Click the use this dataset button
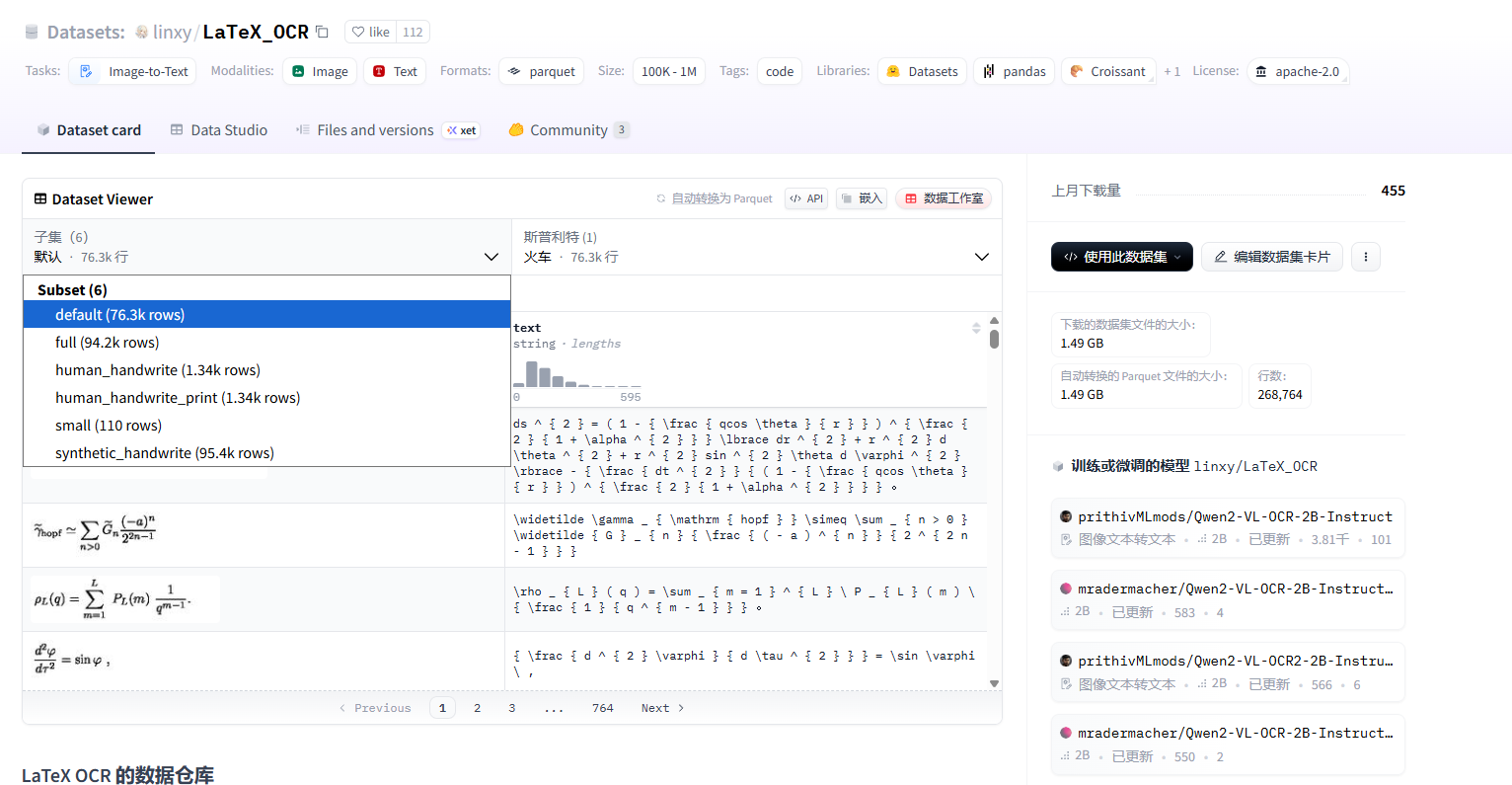1512x785 pixels. pos(1121,257)
